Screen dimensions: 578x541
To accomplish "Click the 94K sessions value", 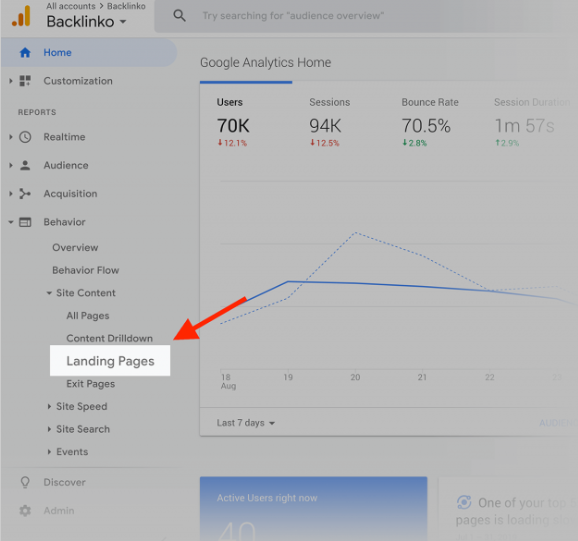I will 325,126.
